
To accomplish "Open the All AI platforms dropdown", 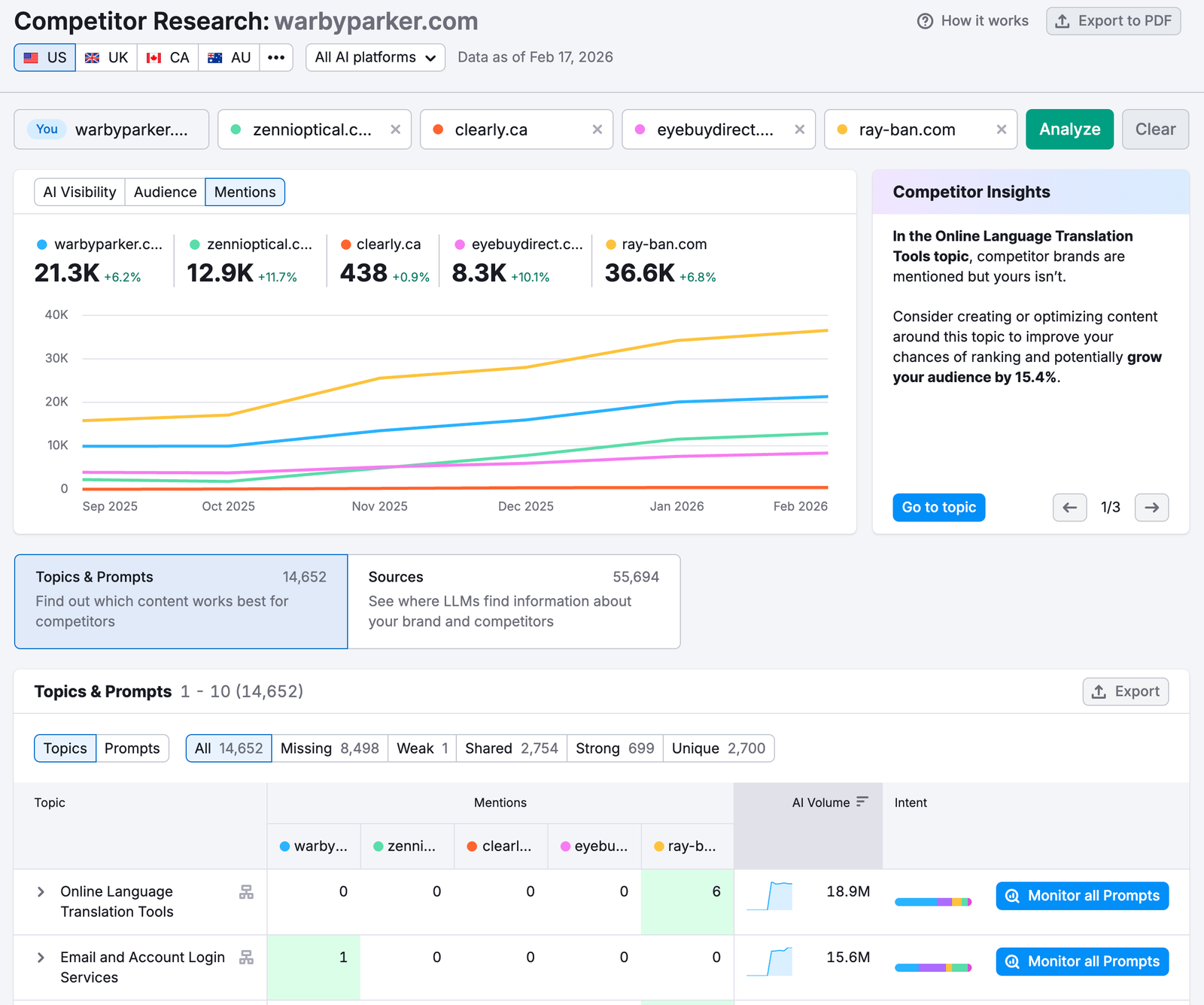I will coord(374,57).
